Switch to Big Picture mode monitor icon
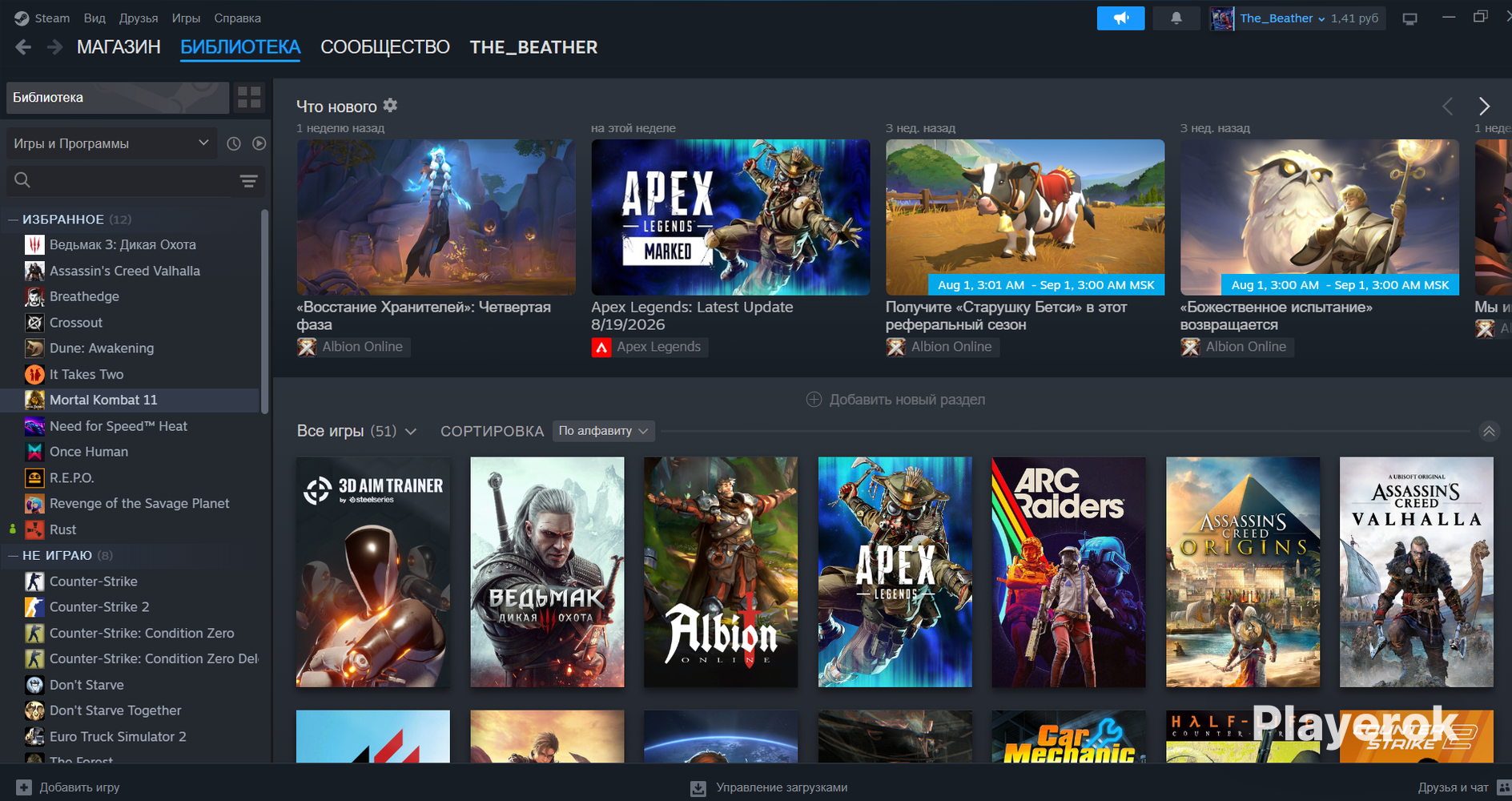The height and width of the screenshot is (801, 1512). click(x=1409, y=18)
